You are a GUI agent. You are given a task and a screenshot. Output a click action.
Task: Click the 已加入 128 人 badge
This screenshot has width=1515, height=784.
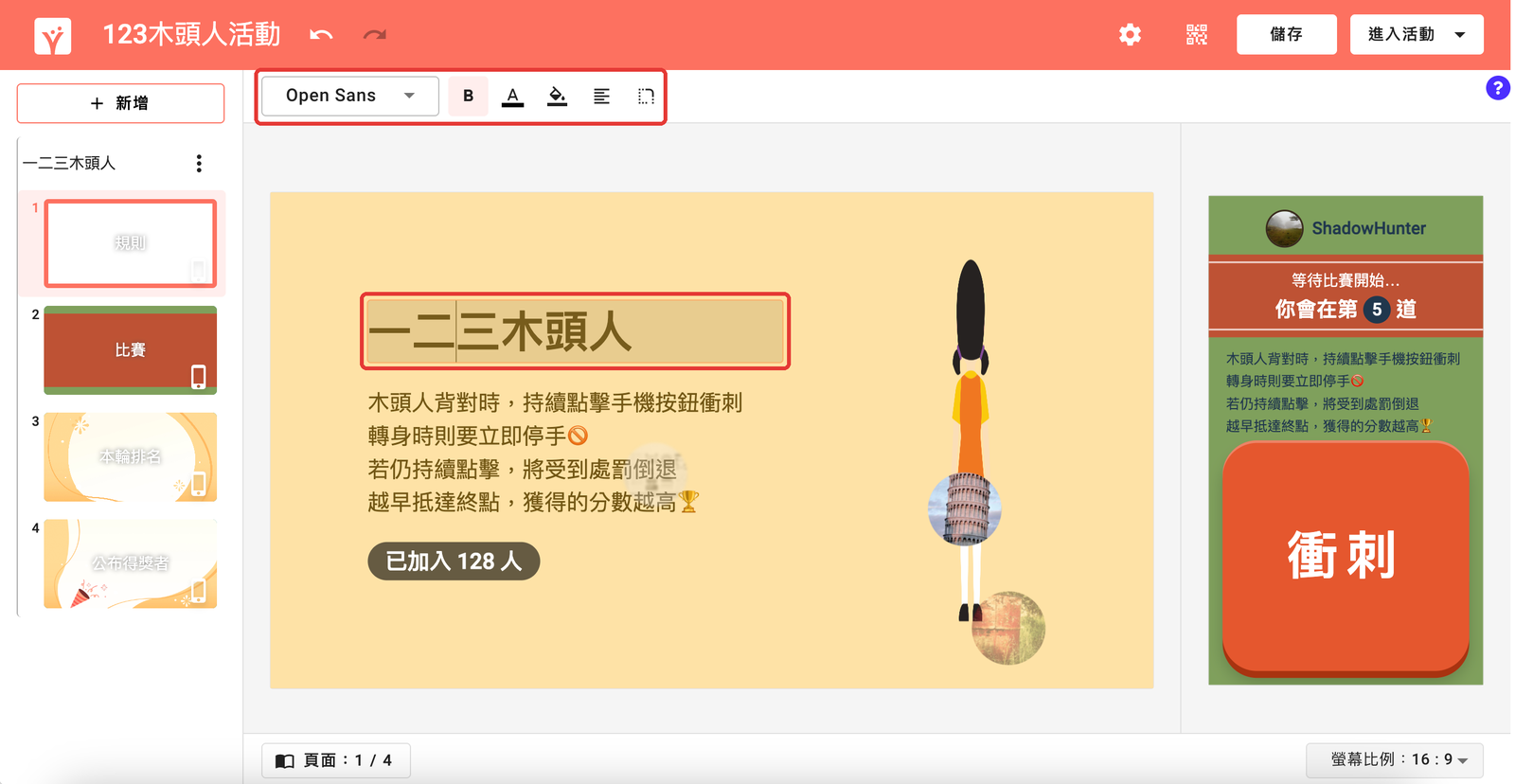pyautogui.click(x=454, y=561)
